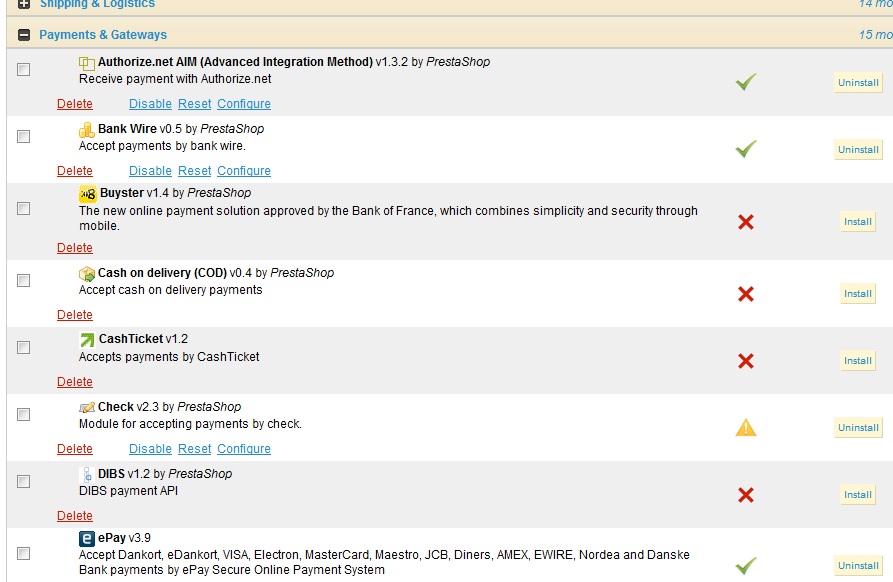The image size is (893, 582).
Task: Expand the Shipping & Logistics section
Action: point(24,4)
